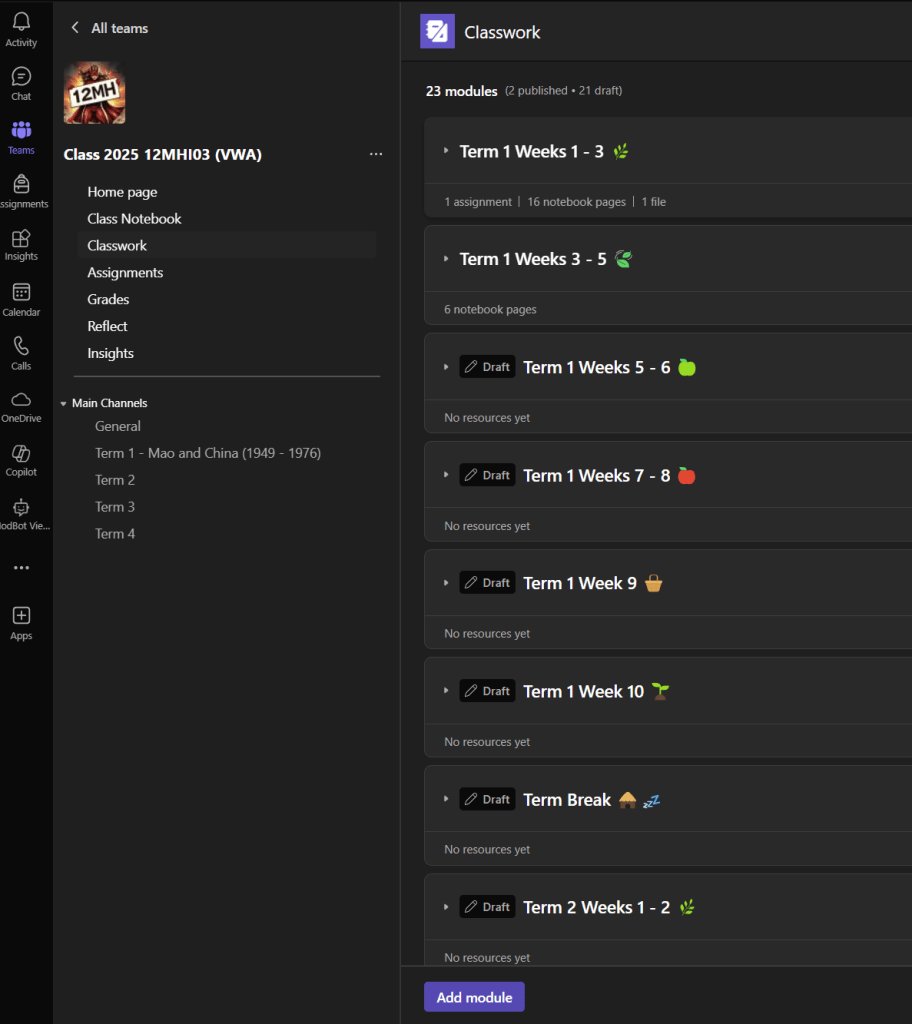Open team options menu next to class name
Screen dimensions: 912x1024
376,154
